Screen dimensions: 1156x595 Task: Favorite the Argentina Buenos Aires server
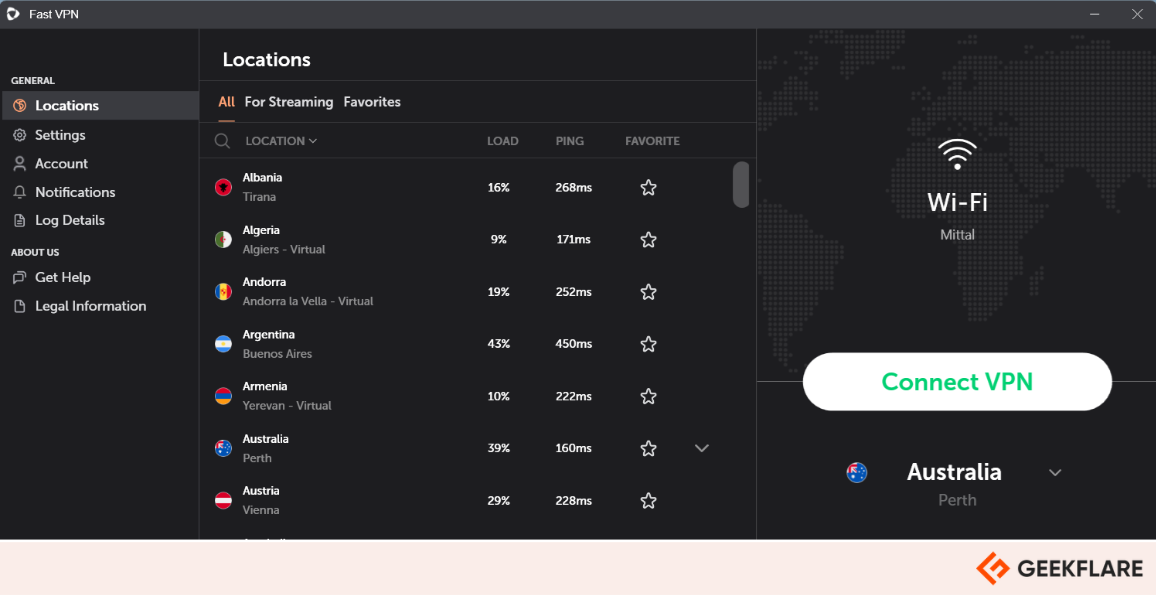coord(648,343)
